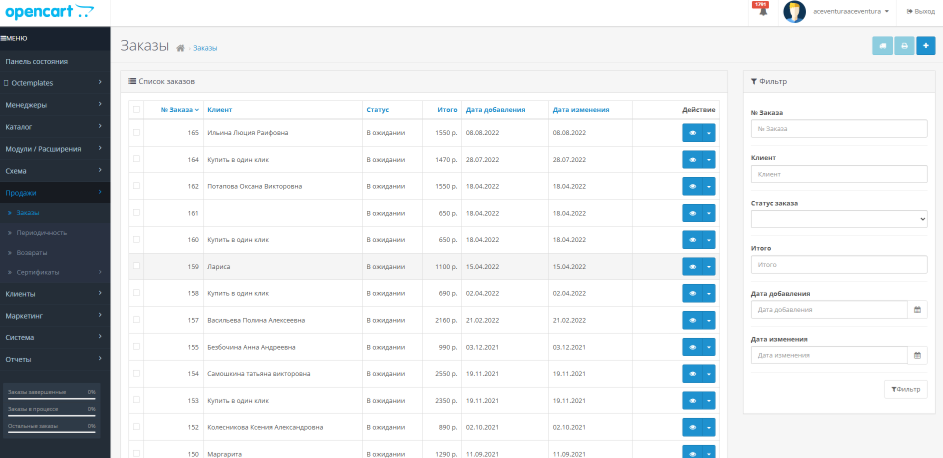Click the print invoice button
Viewport: 943px width, 458px height.
(x=904, y=46)
